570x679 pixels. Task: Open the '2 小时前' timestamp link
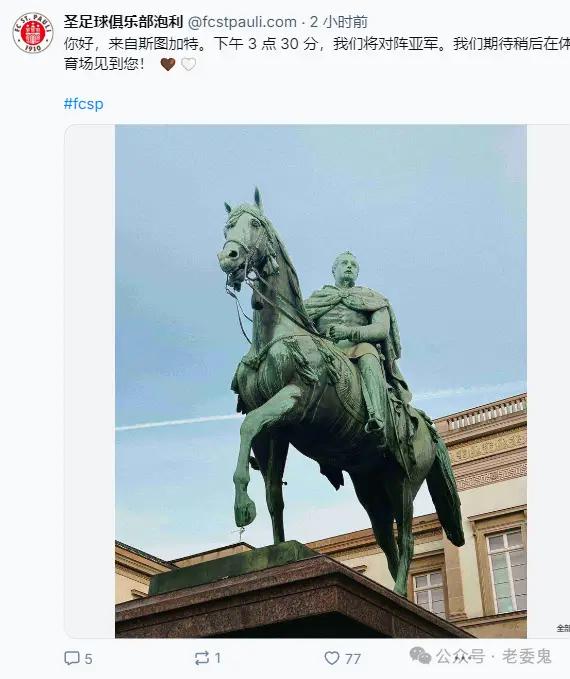339,22
